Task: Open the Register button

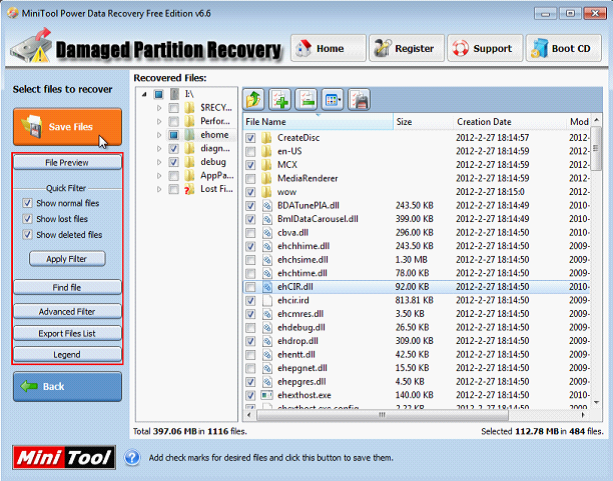Action: (407, 48)
